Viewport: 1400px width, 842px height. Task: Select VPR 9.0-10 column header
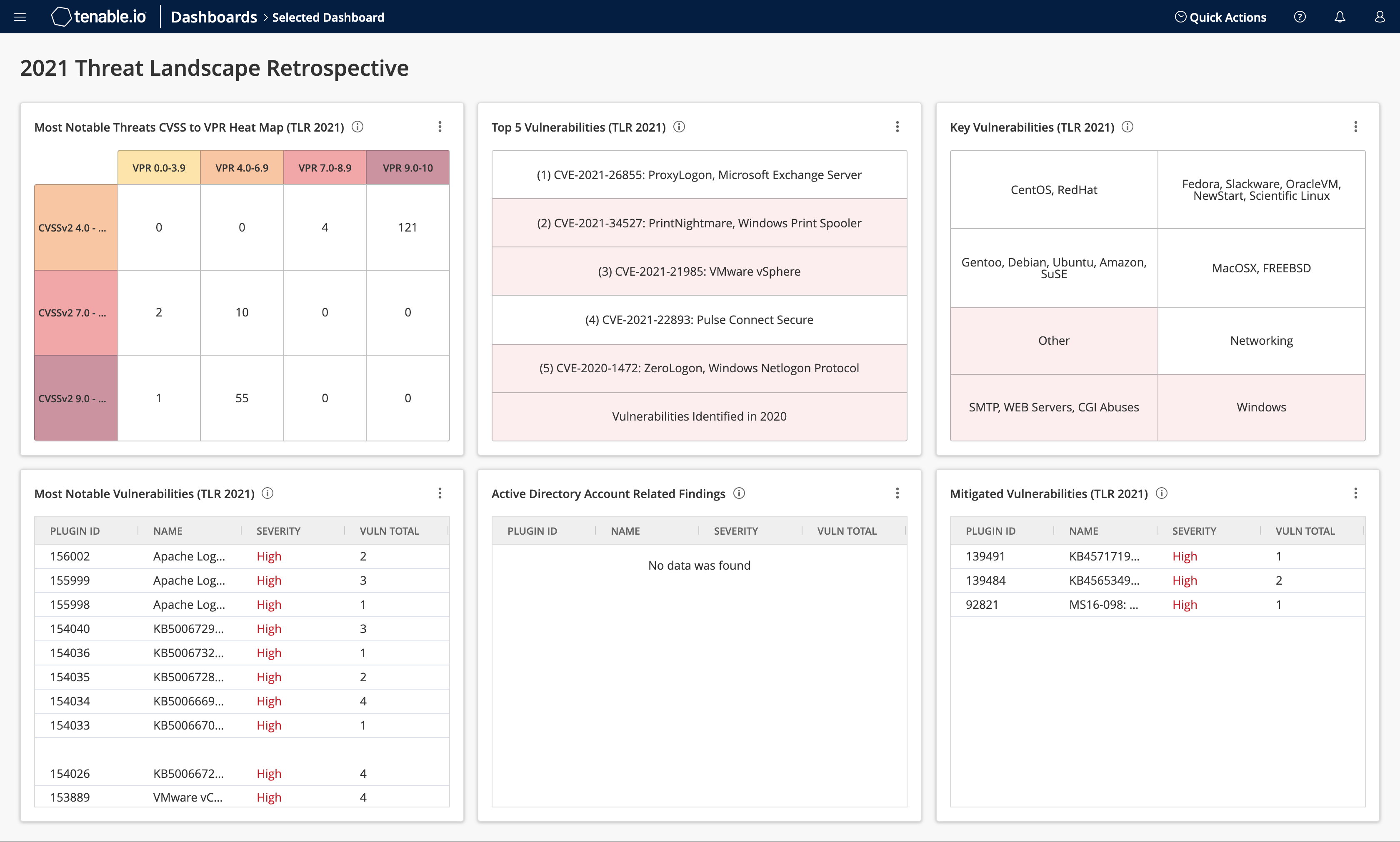tap(407, 167)
